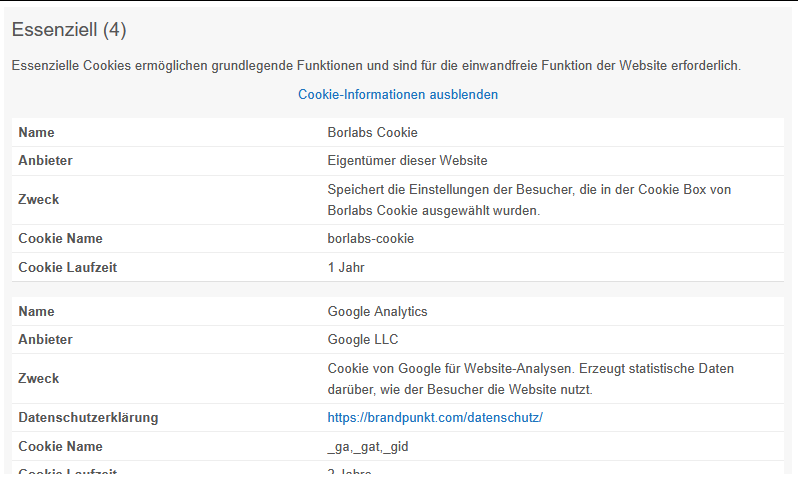798x484 pixels.
Task: Open the brandpunkt.com/datenschutz link
Action: (x=435, y=418)
